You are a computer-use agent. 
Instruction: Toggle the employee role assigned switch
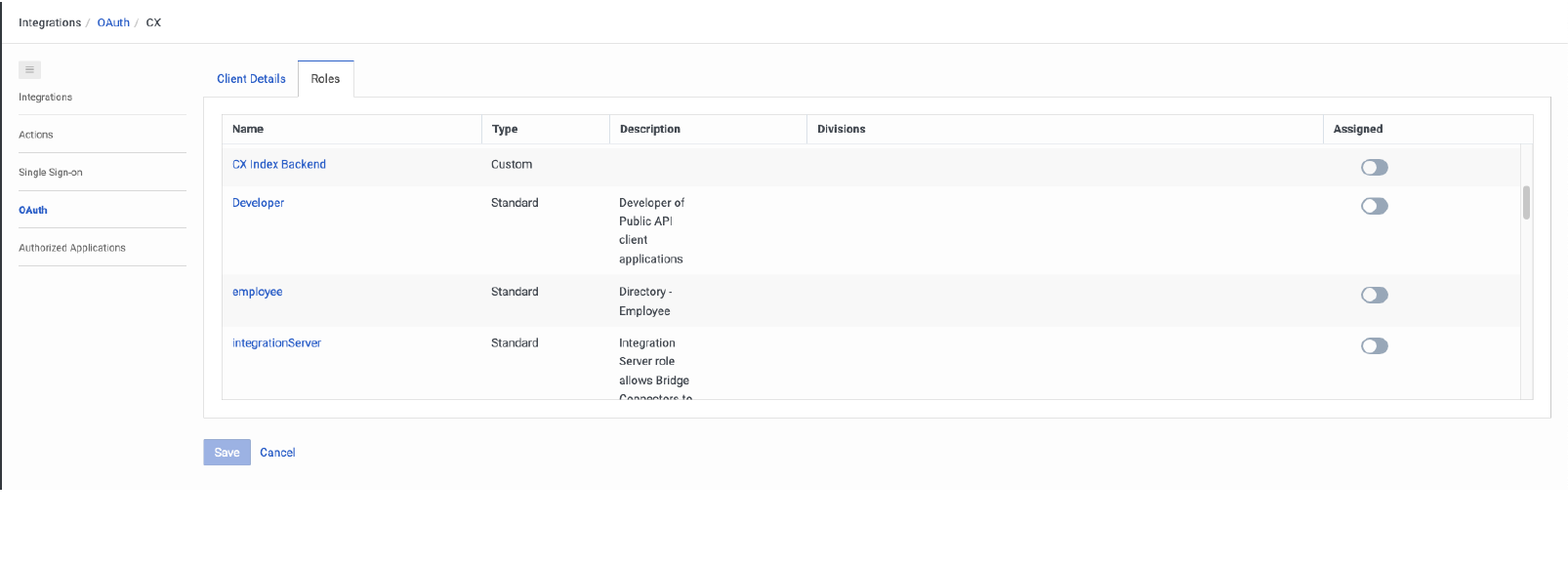[1374, 295]
